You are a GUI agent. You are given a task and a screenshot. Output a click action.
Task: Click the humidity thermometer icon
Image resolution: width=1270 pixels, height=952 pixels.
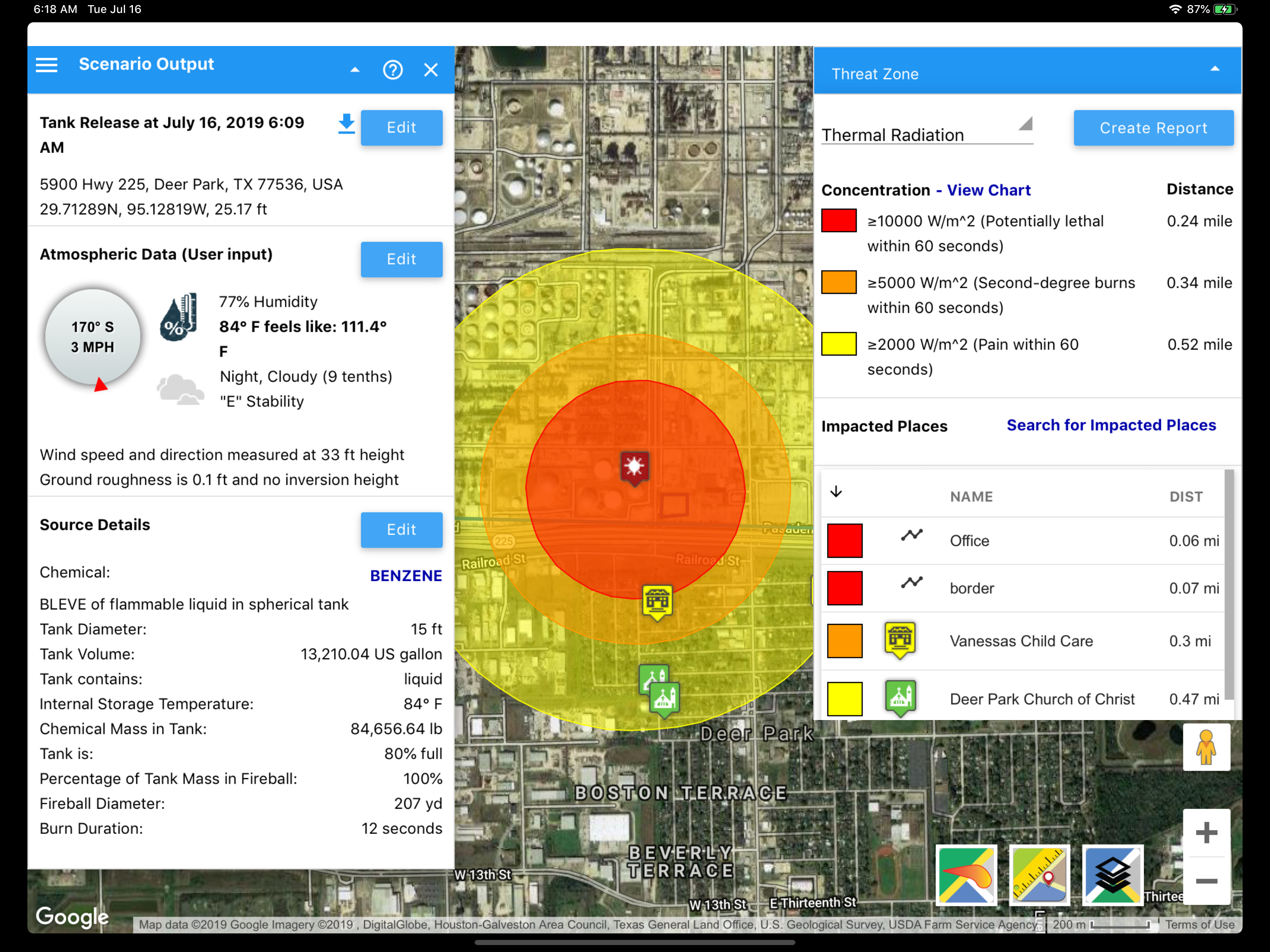[x=179, y=317]
